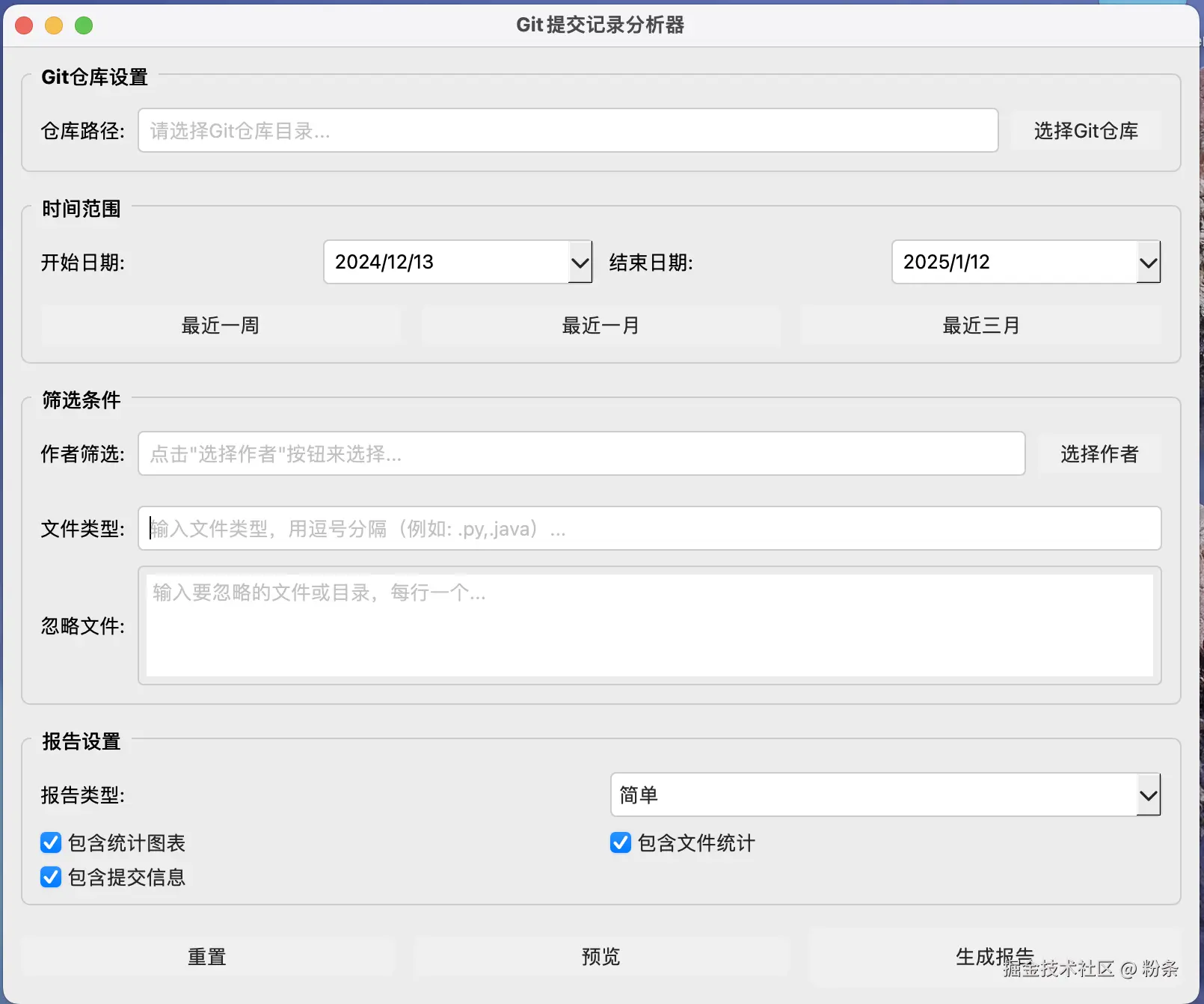Open the 报告类型 dropdown showing 简单
This screenshot has width=1204, height=1004.
[1148, 795]
